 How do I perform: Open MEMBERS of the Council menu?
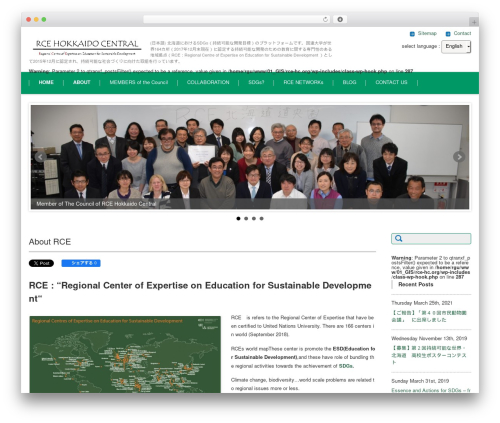[139, 82]
